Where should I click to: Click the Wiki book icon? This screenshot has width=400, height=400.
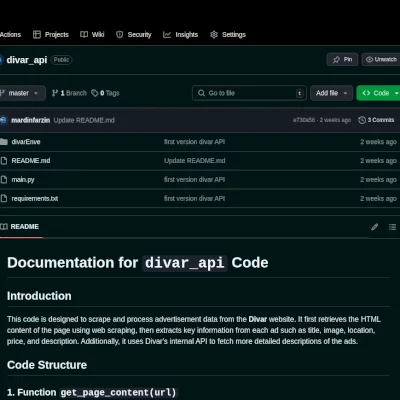[x=84, y=34]
